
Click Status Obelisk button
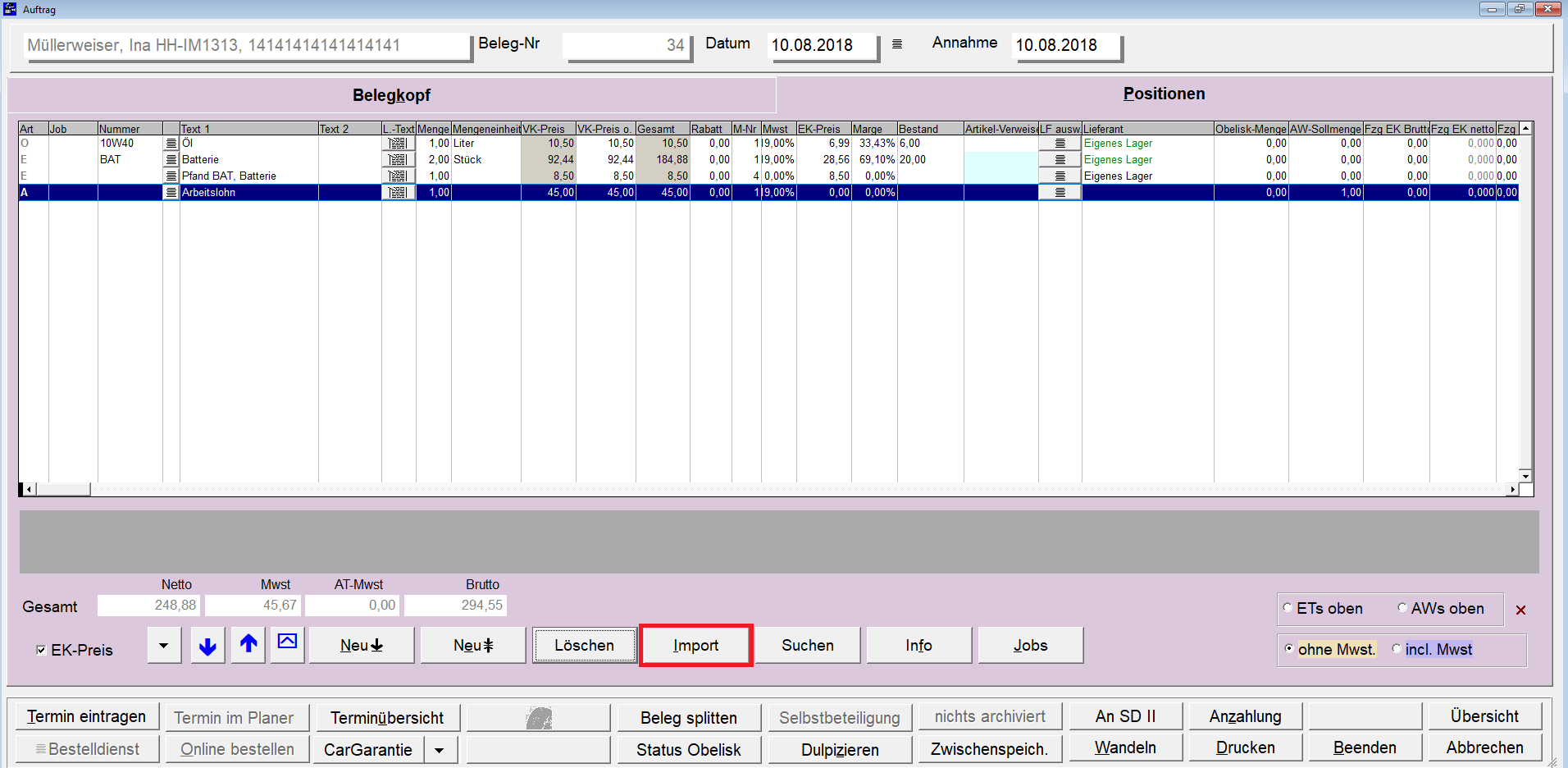click(689, 750)
